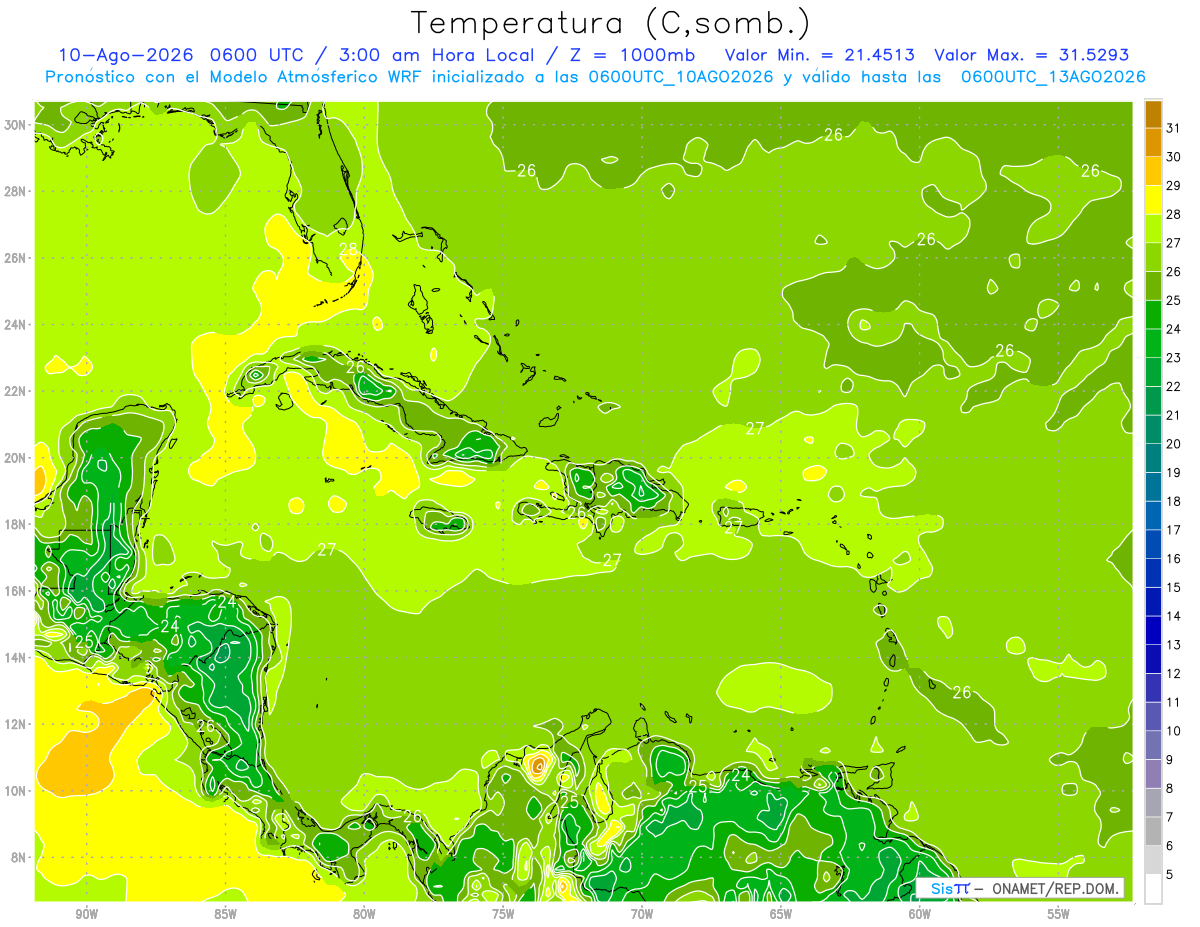Click the 60W longitude axis label
The height and width of the screenshot is (927, 1200).
(x=920, y=914)
